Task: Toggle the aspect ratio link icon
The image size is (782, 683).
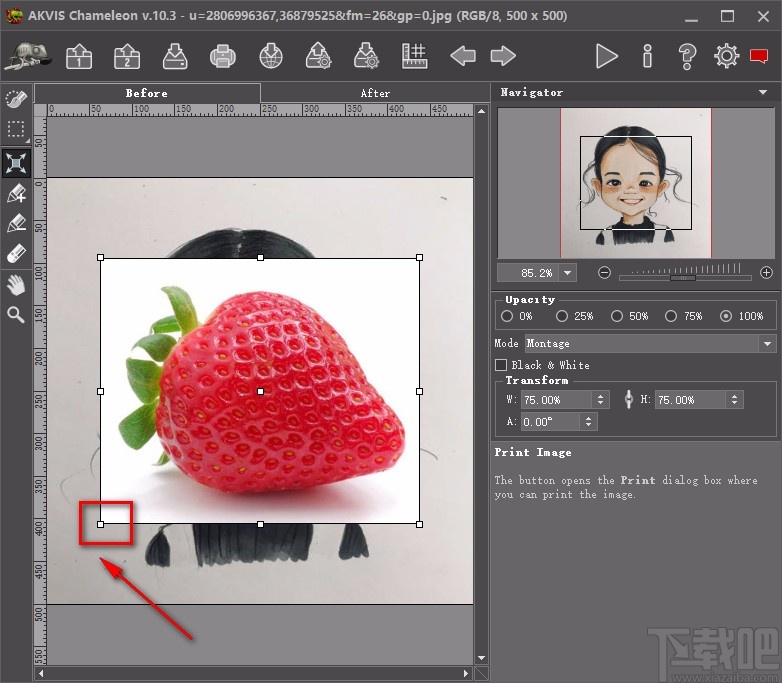Action: 628,399
